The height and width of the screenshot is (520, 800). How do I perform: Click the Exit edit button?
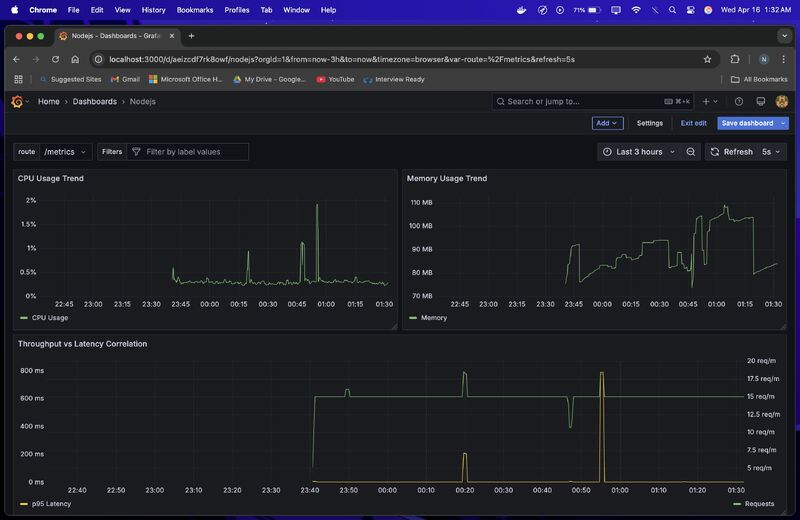pyautogui.click(x=693, y=123)
